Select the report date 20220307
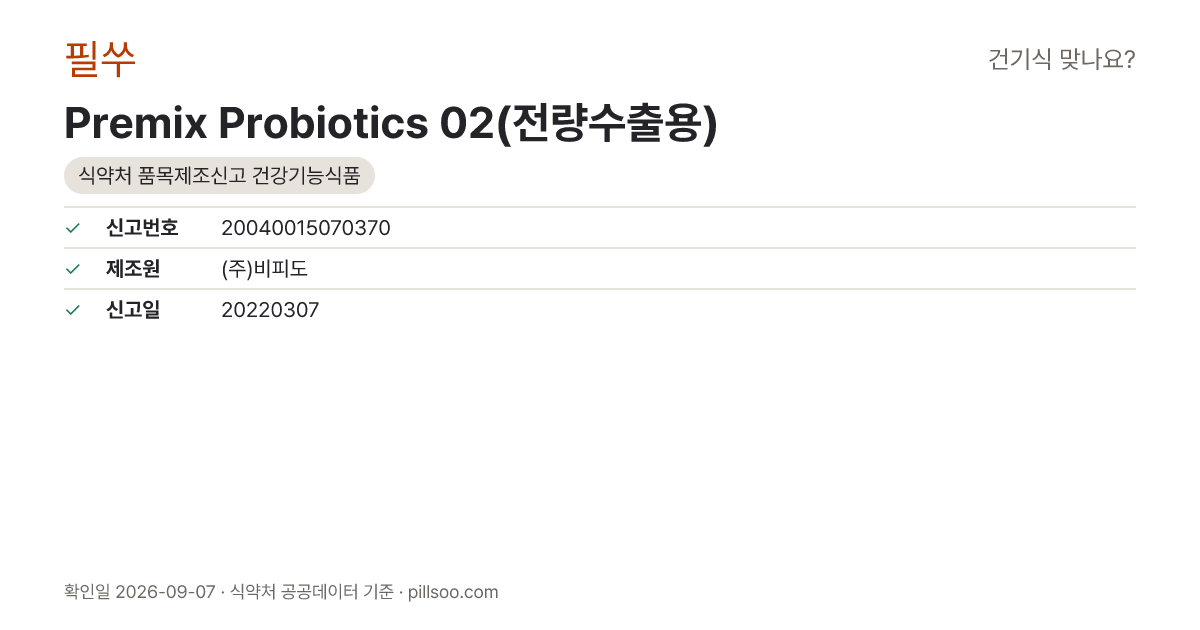The image size is (1200, 630). [270, 310]
